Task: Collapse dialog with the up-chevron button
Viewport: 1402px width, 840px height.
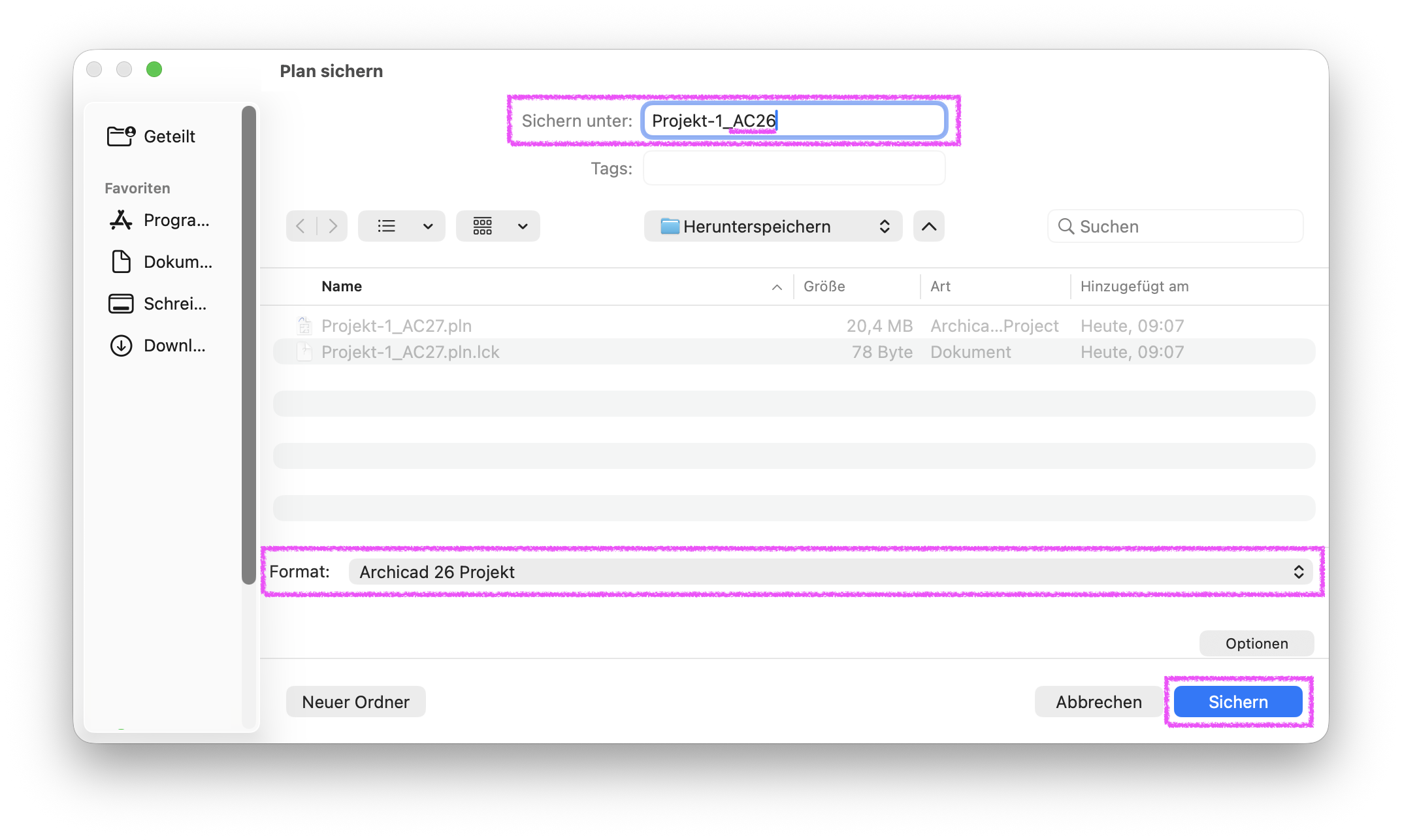Action: pos(929,226)
